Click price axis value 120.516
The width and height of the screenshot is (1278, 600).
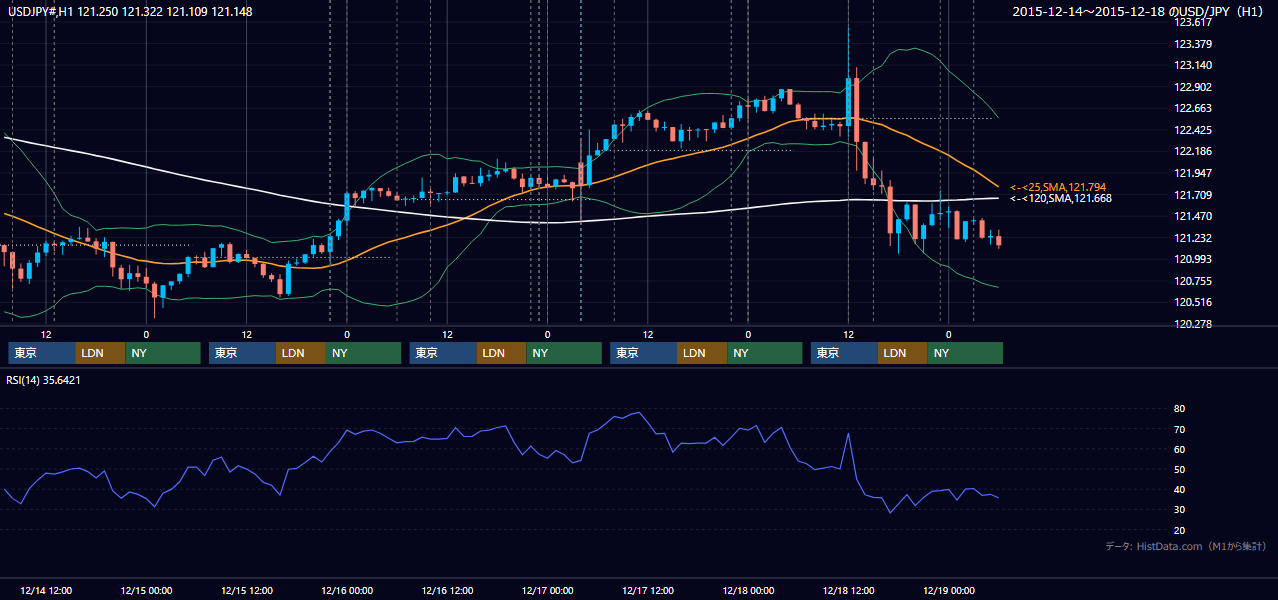(x=1192, y=302)
